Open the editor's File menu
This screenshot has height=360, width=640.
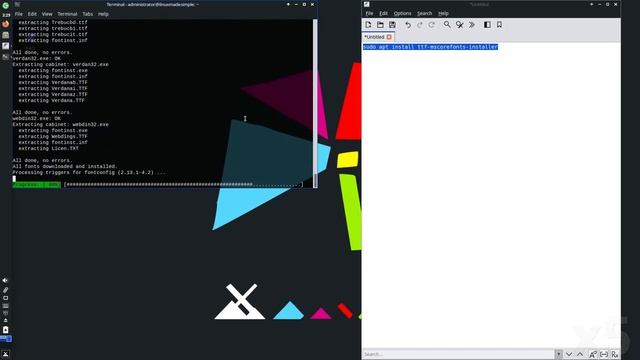coord(369,13)
